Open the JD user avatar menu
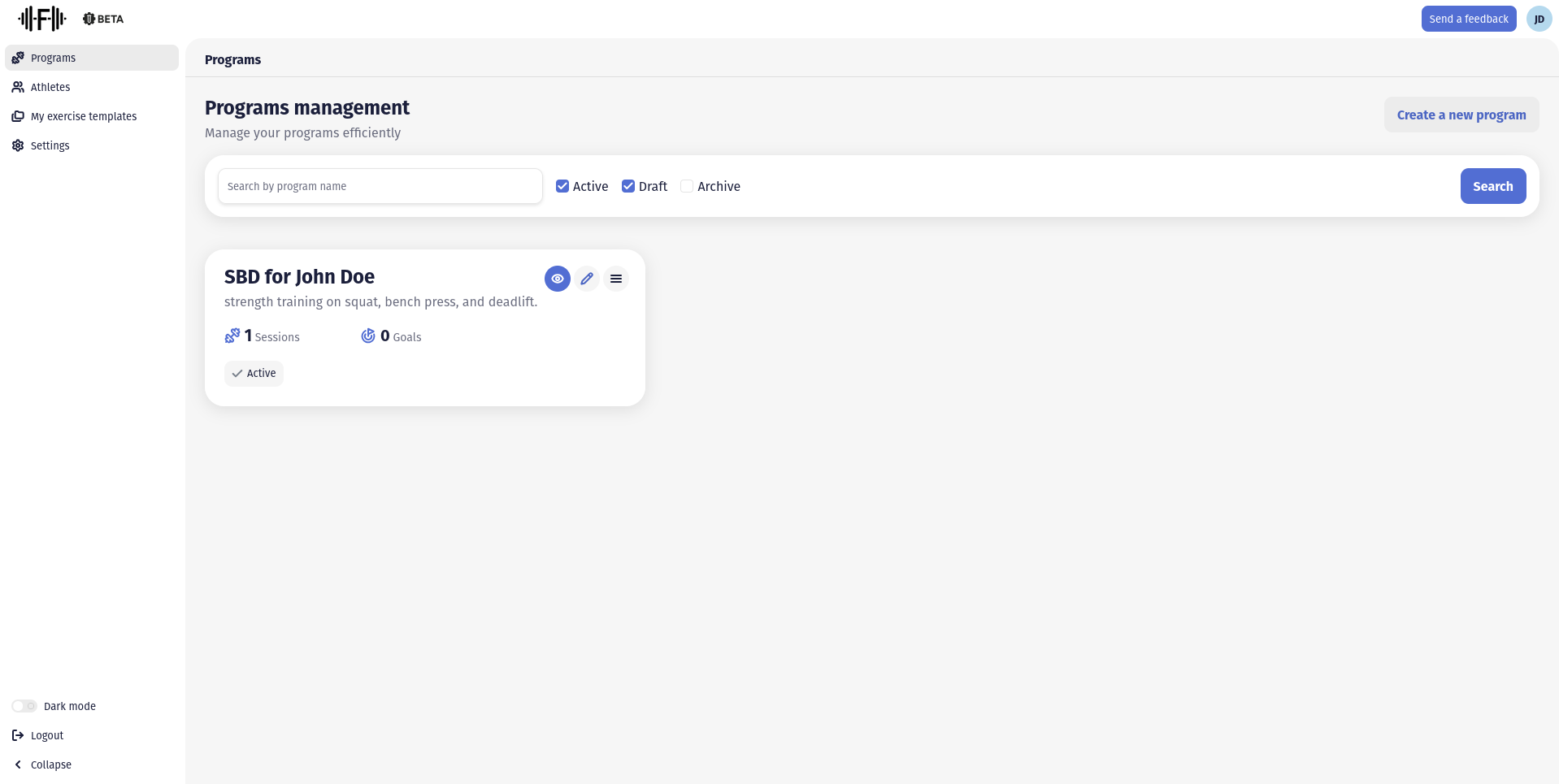 [x=1539, y=19]
